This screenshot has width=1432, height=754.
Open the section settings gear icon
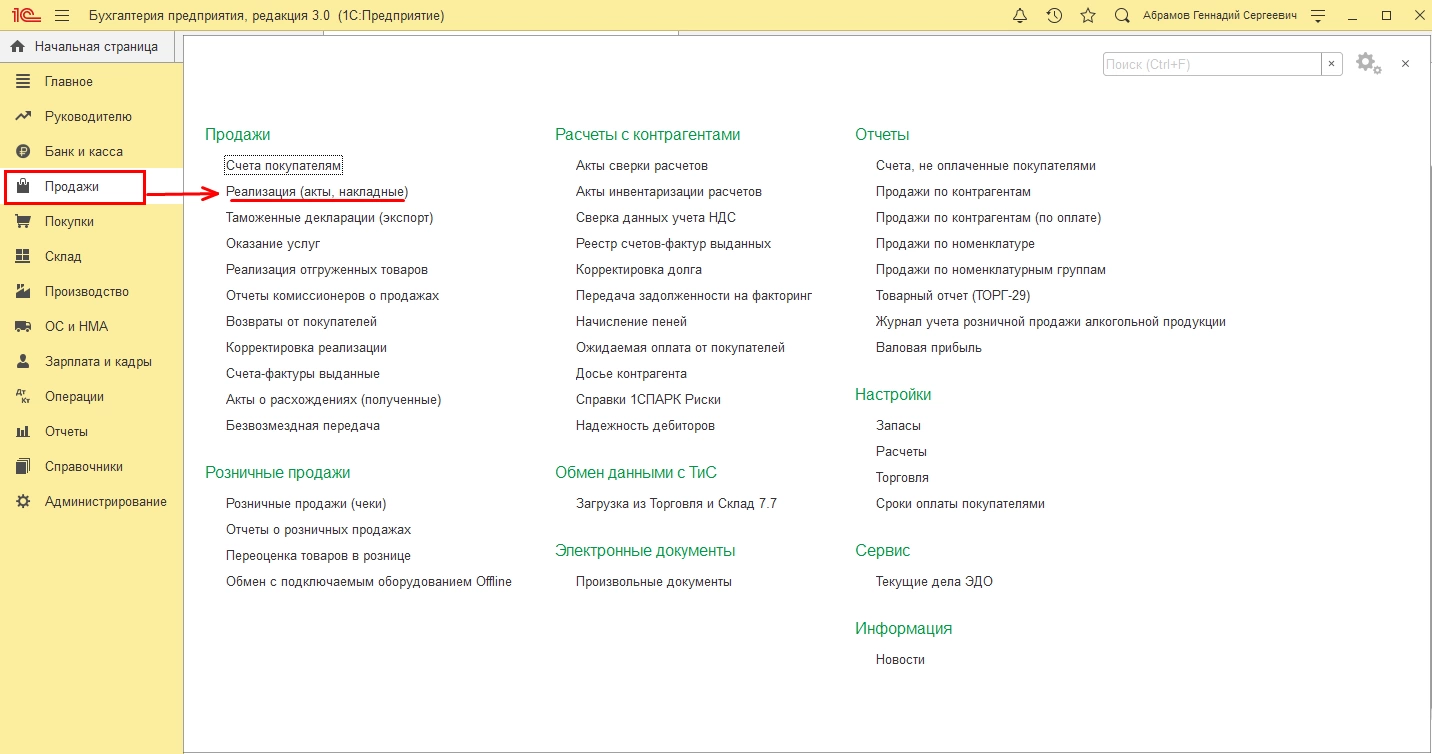point(1368,63)
